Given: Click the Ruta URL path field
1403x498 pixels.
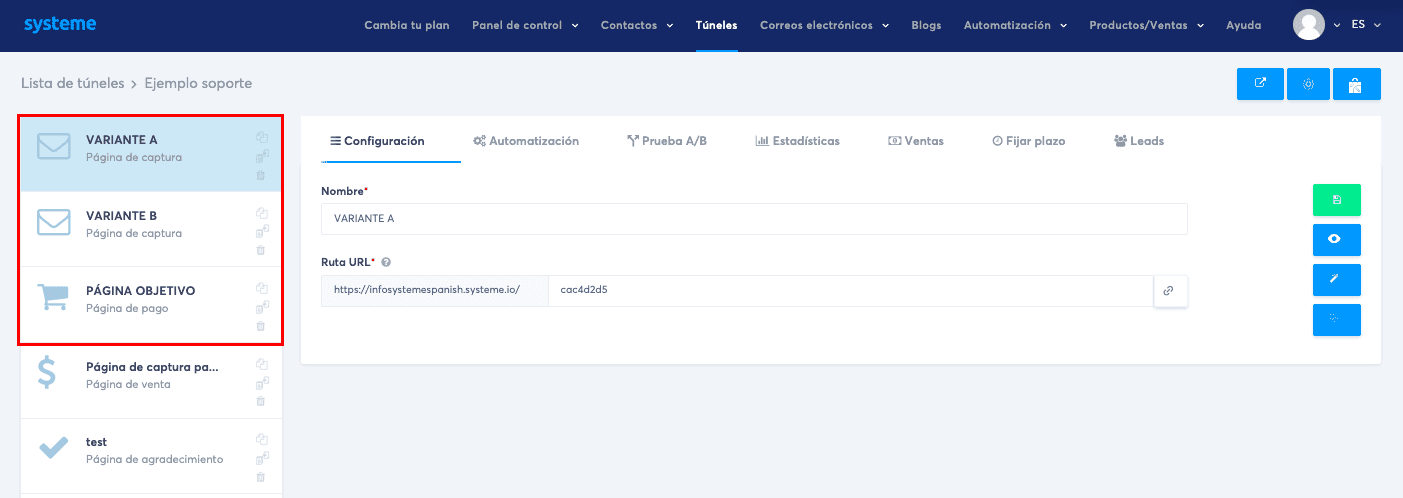Looking at the screenshot, I should click(x=851, y=291).
